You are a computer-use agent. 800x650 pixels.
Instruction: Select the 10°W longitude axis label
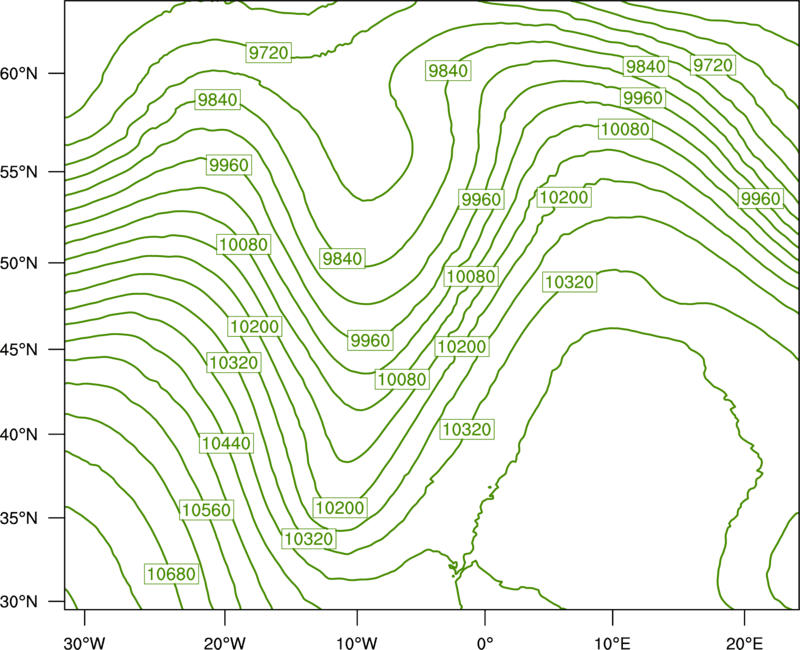tap(356, 643)
